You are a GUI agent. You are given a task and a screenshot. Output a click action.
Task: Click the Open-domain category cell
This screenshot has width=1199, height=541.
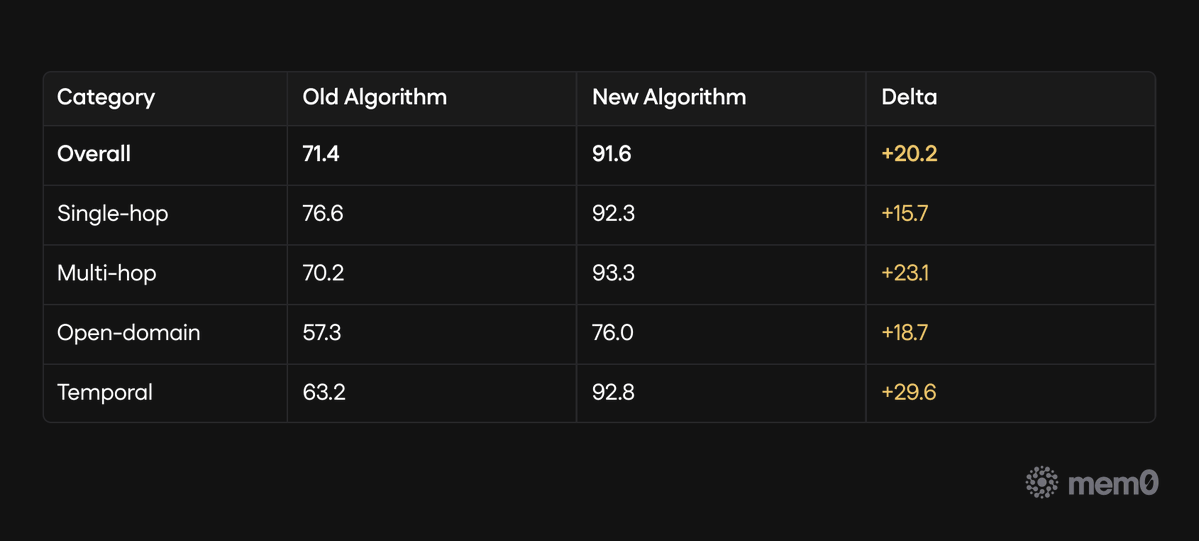click(x=128, y=332)
